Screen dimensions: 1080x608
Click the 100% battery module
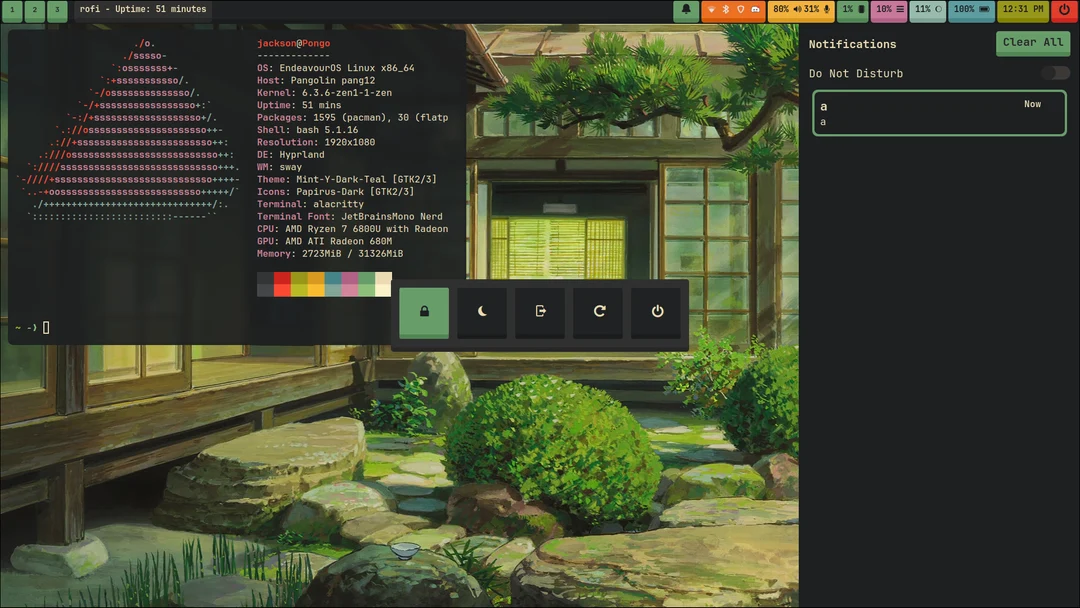point(970,10)
